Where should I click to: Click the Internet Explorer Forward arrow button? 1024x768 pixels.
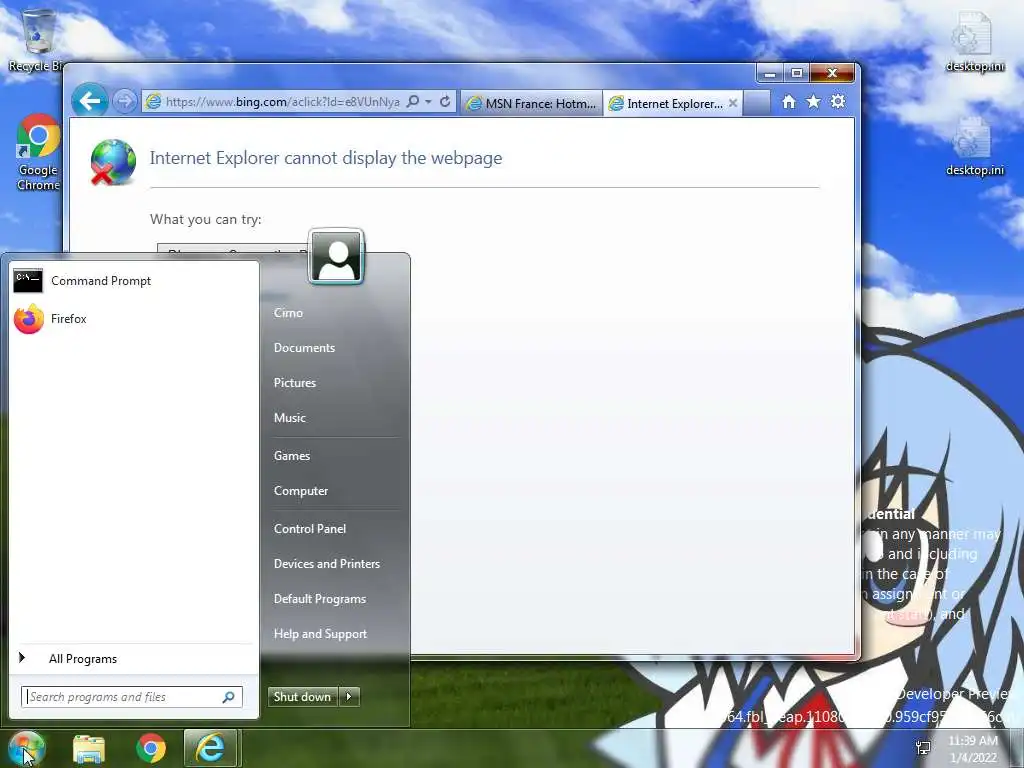tap(124, 101)
